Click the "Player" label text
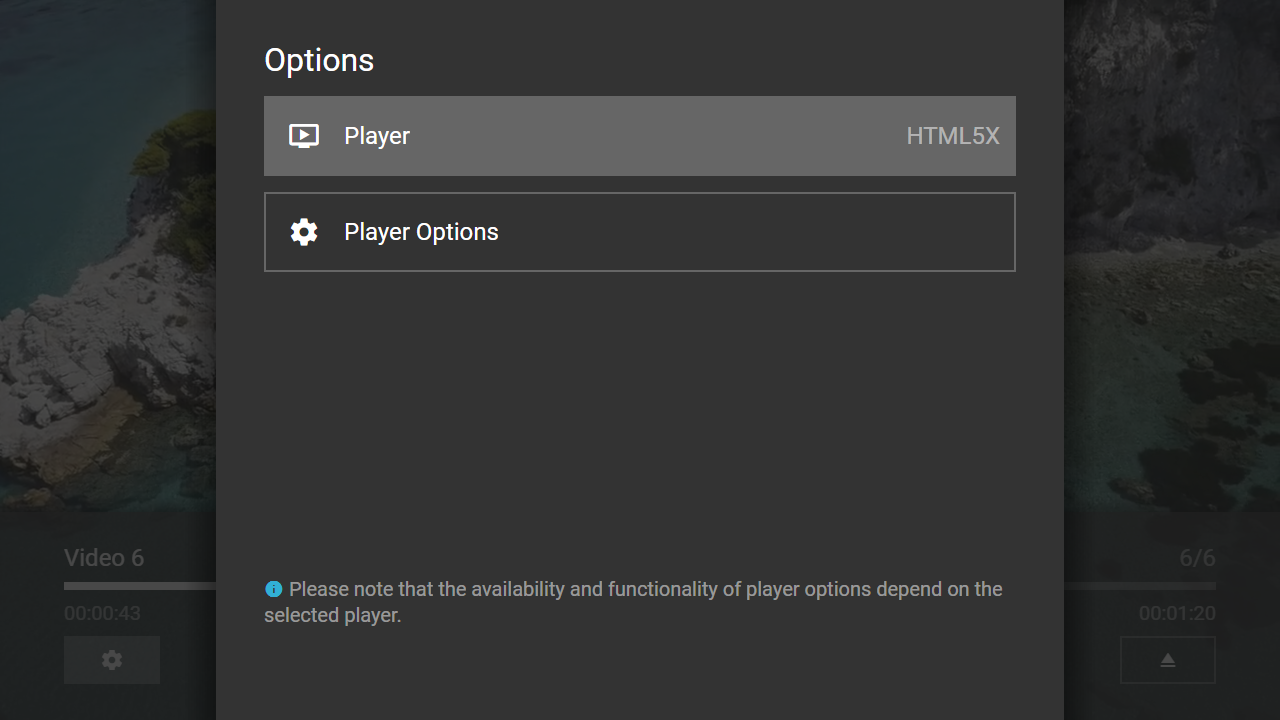The width and height of the screenshot is (1280, 720). click(377, 136)
